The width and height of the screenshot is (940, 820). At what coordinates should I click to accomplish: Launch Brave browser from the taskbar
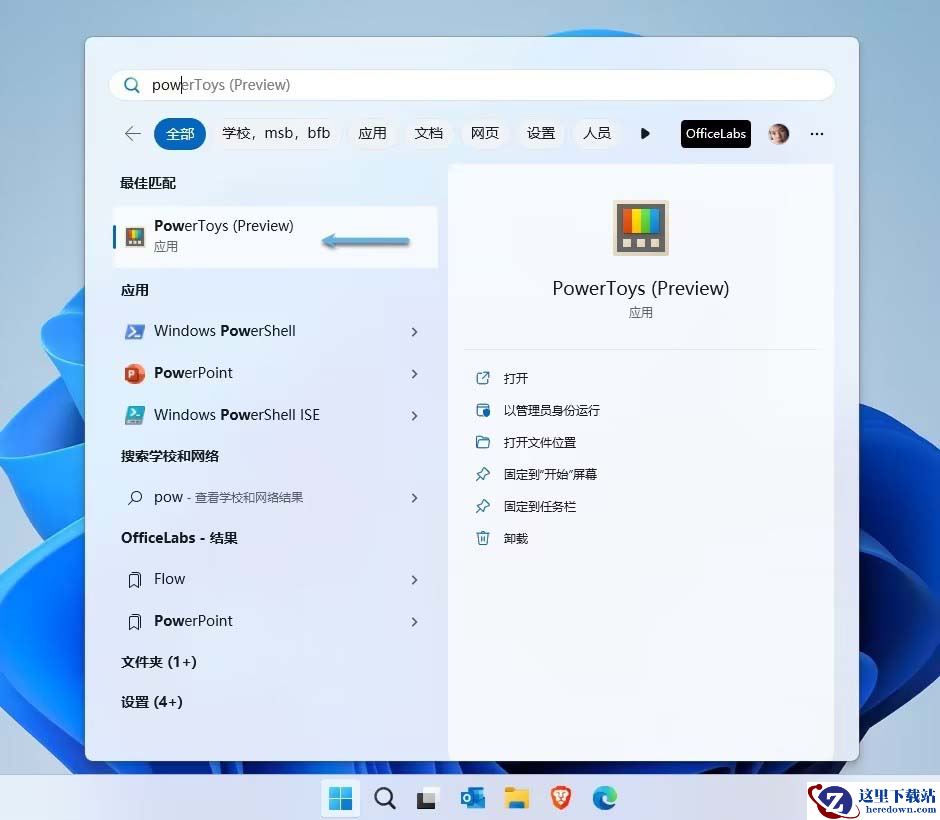[561, 798]
